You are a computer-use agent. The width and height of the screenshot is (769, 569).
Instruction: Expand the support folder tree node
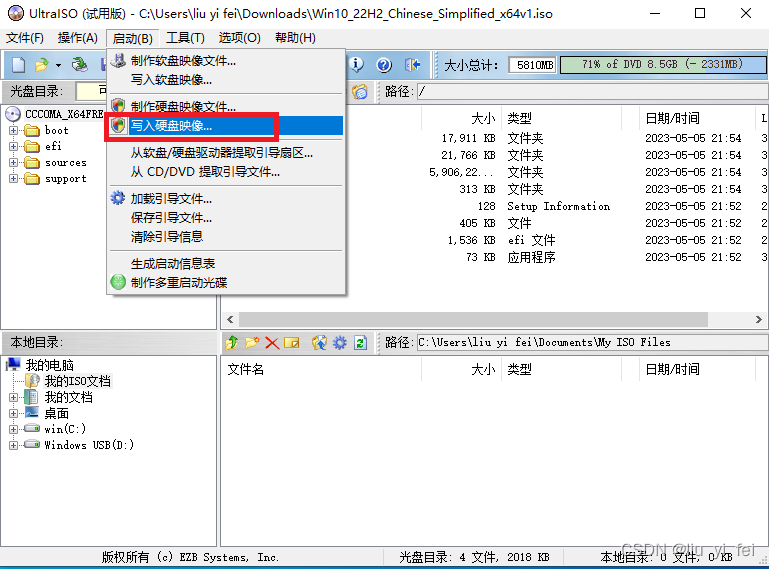[x=13, y=179]
